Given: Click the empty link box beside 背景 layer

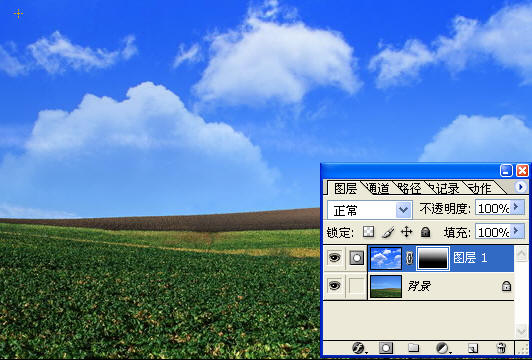Looking at the screenshot, I should coord(357,286).
